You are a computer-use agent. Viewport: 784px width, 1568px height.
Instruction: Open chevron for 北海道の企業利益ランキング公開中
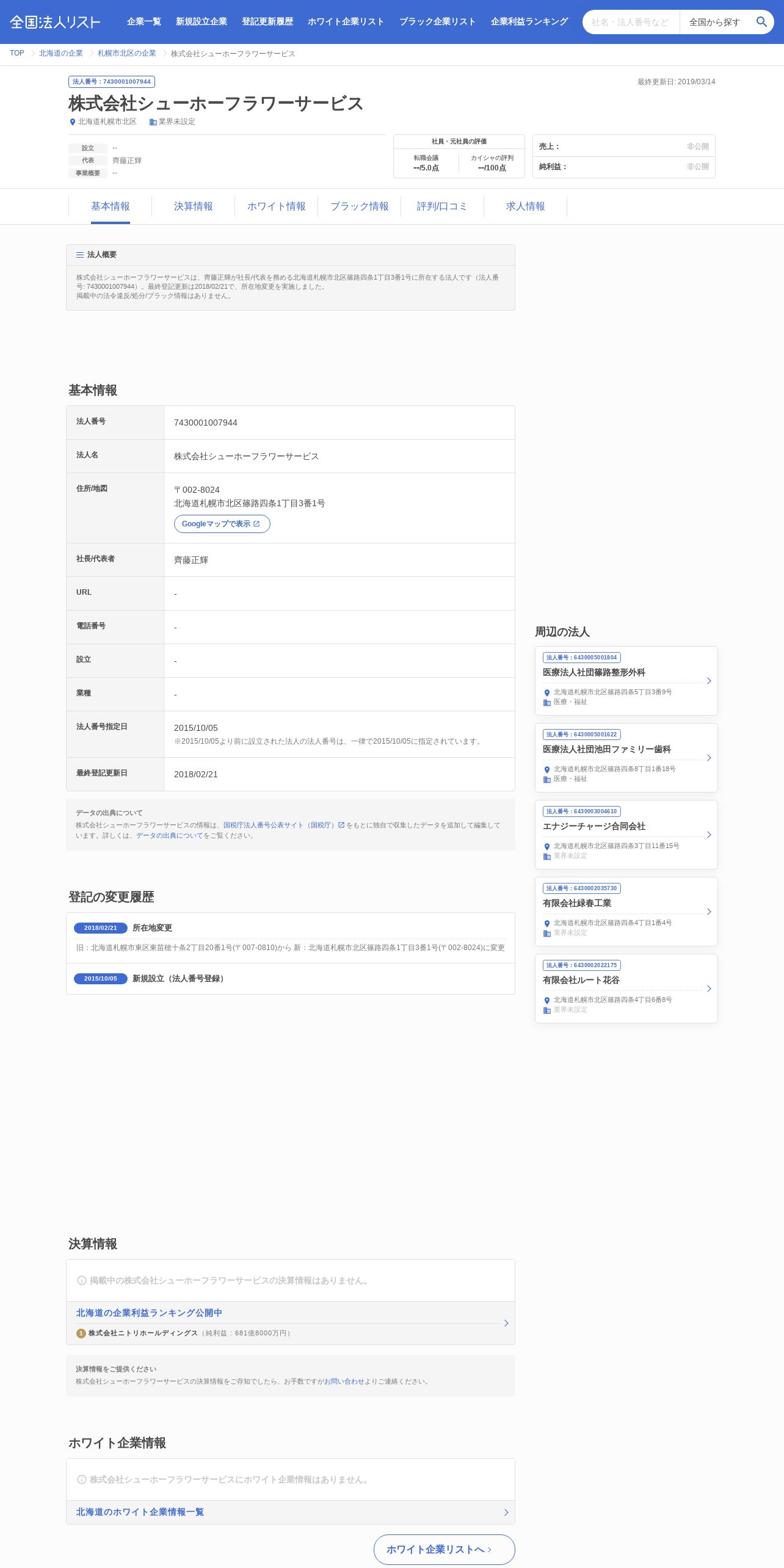pos(506,1323)
